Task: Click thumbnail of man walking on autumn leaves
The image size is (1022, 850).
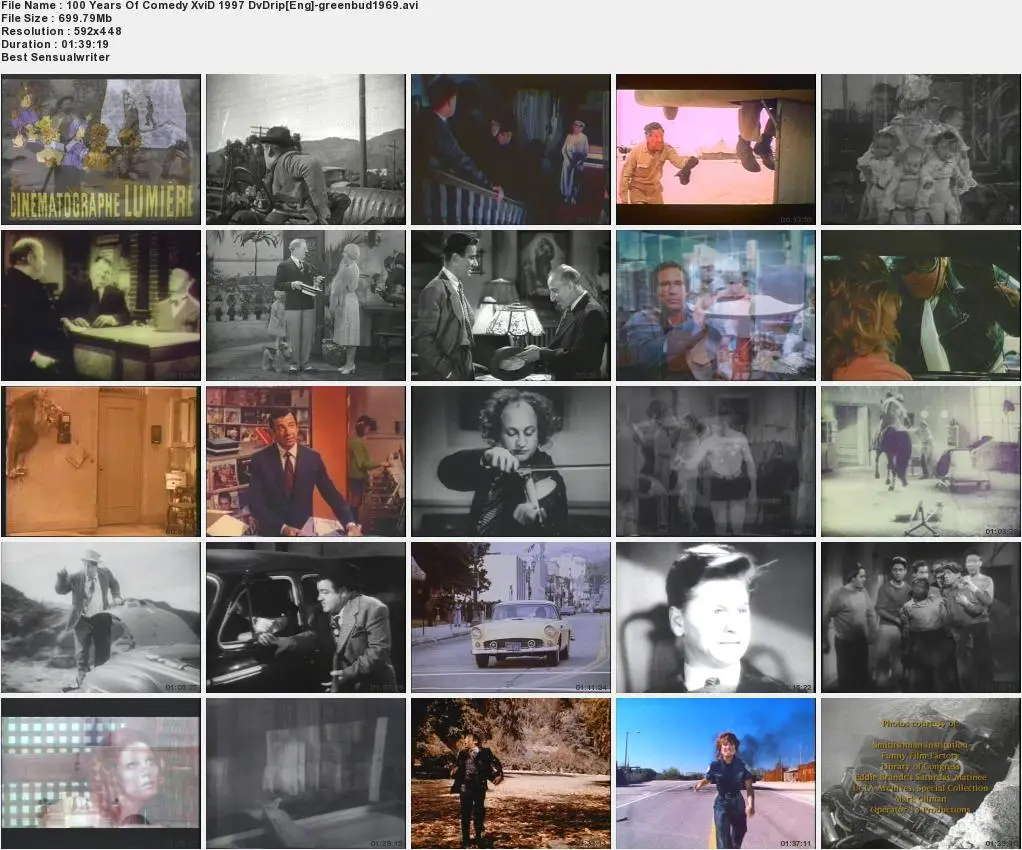Action: (x=511, y=774)
